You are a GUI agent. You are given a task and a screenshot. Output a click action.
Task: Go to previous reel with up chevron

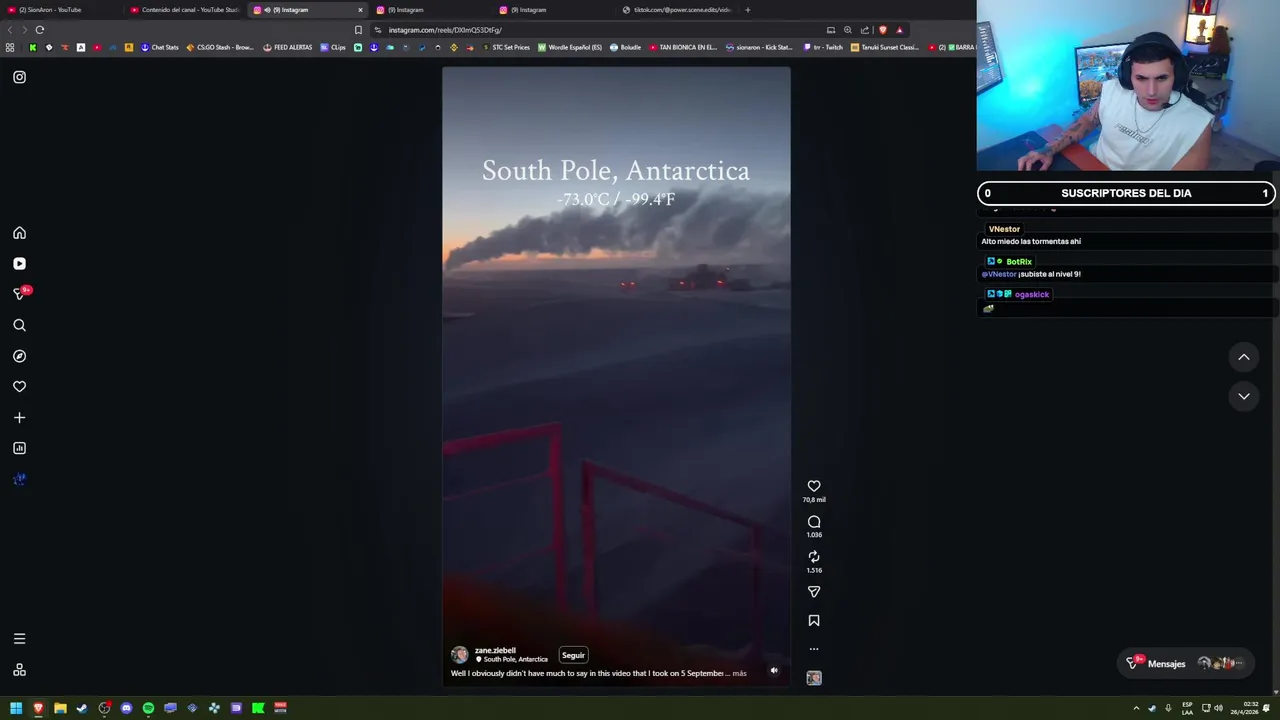(x=1244, y=357)
